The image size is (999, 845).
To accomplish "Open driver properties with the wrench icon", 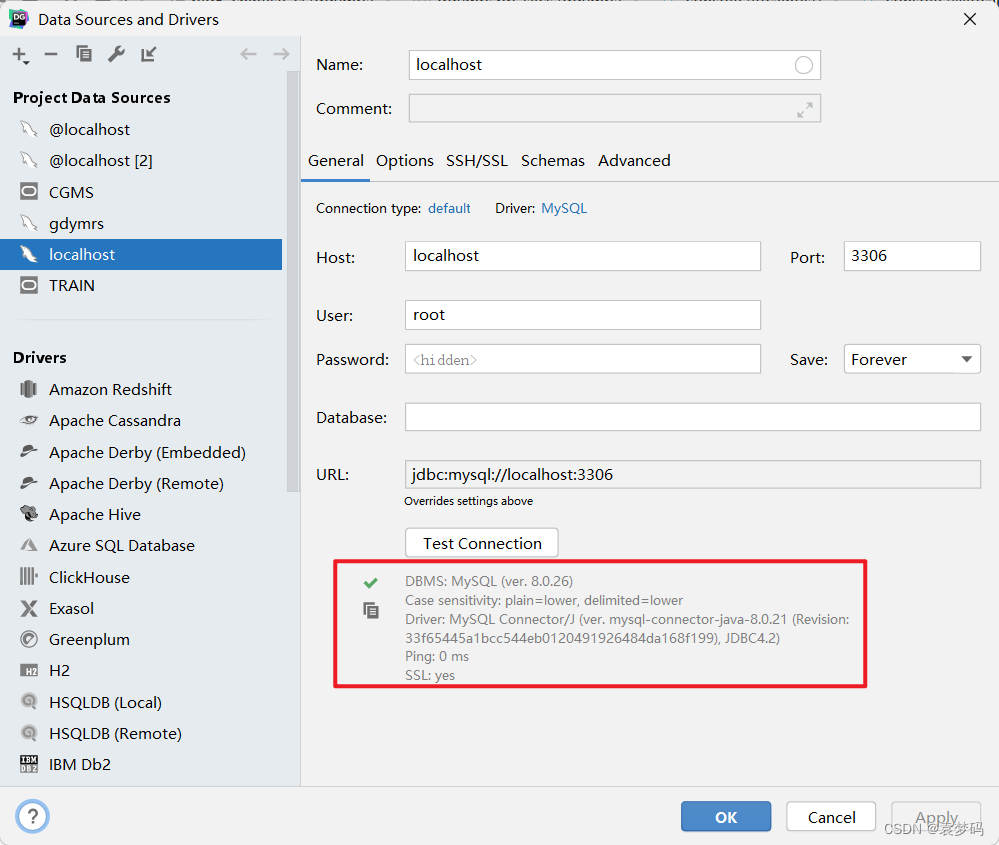I will (116, 55).
